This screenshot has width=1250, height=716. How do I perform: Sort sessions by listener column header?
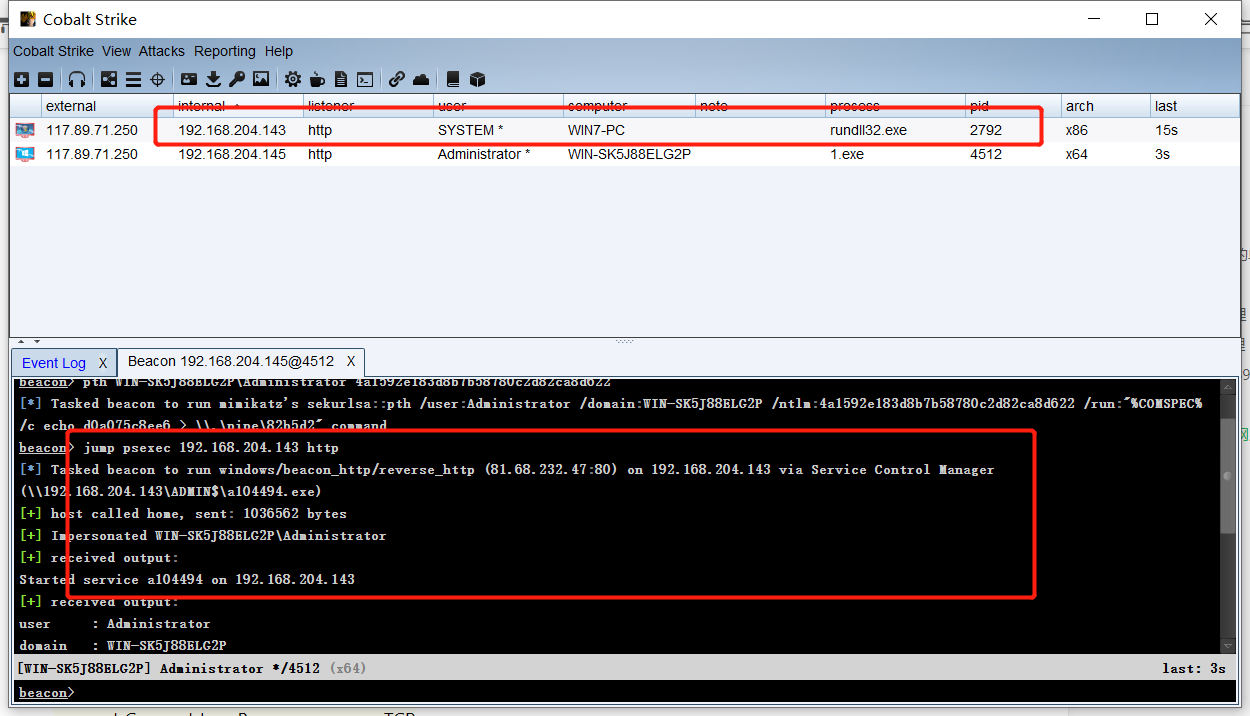[x=367, y=106]
